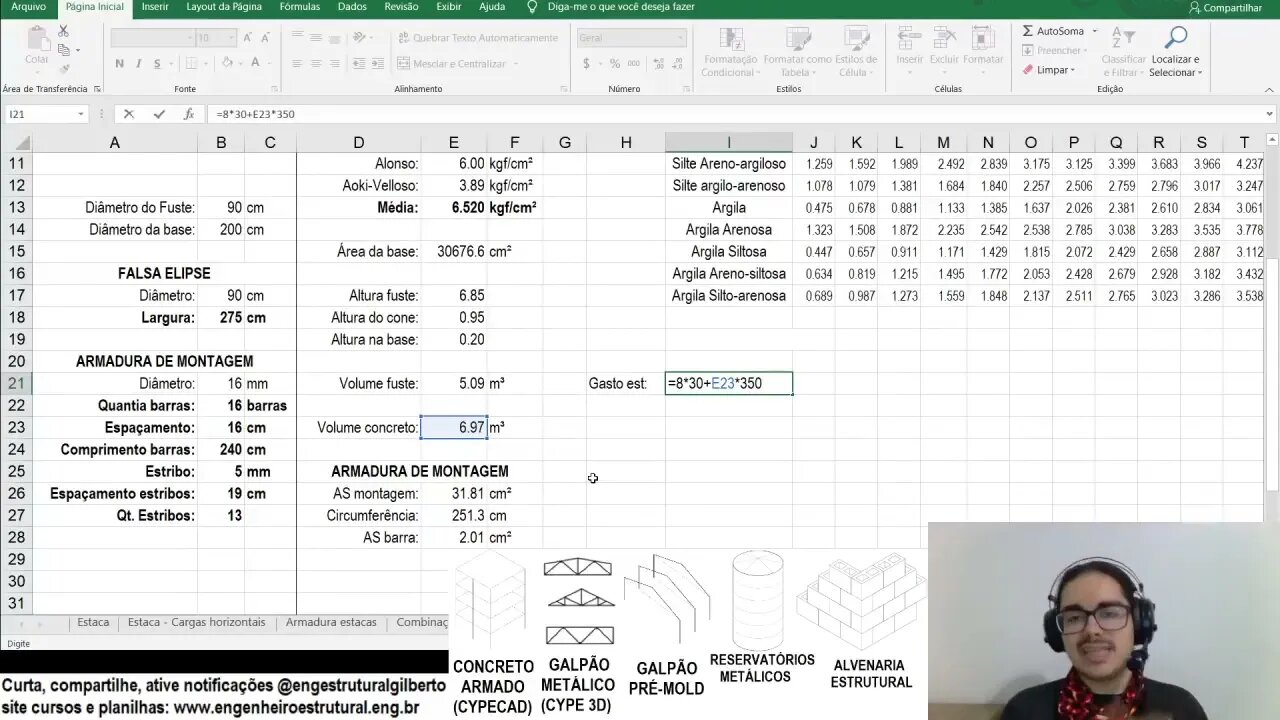This screenshot has height=720, width=1280.
Task: Open the Geral number format dropdown
Action: 680,38
